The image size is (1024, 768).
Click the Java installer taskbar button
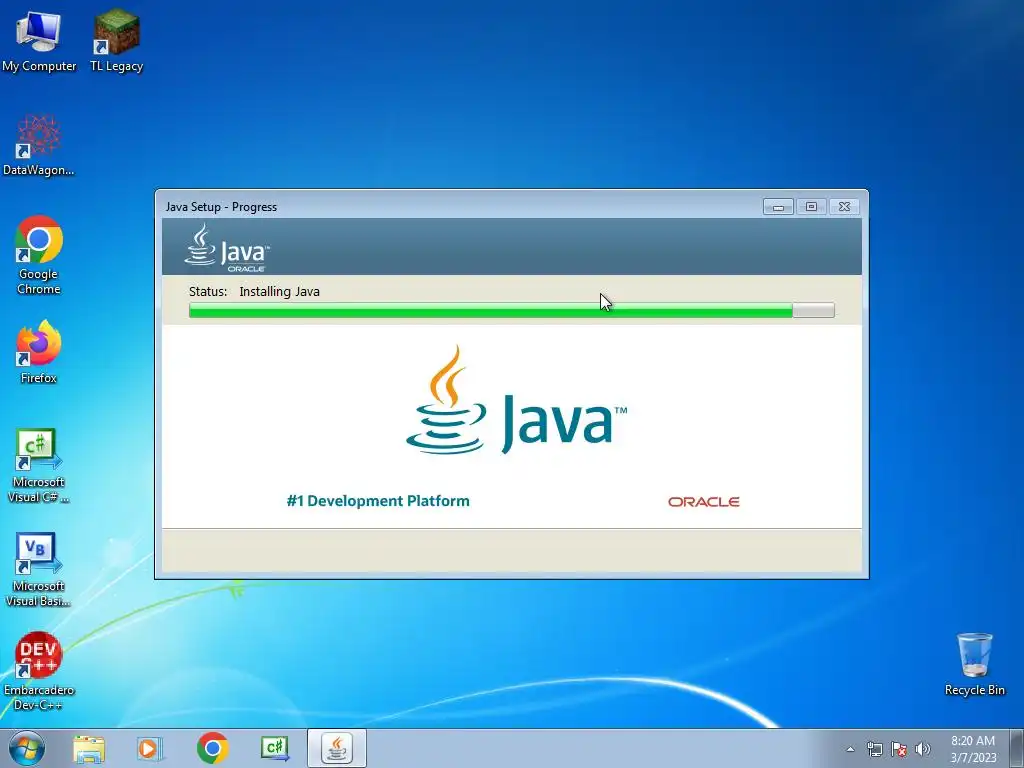click(x=337, y=748)
